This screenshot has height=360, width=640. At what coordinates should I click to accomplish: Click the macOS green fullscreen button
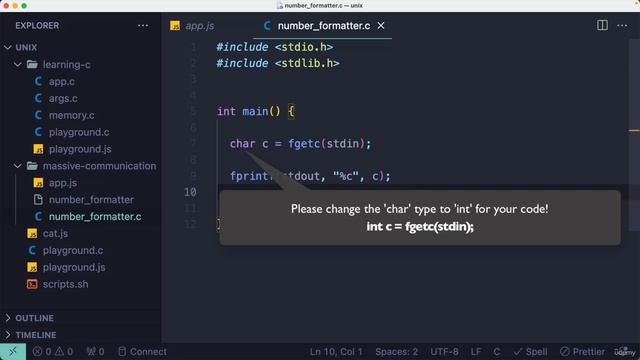[24, 6]
